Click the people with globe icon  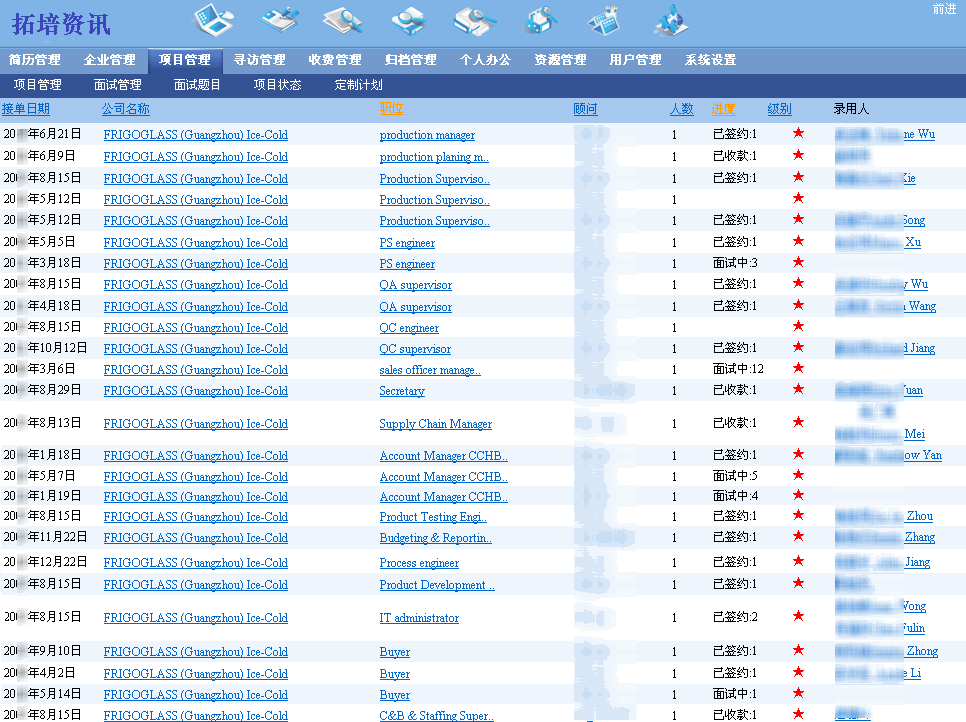[x=671, y=20]
